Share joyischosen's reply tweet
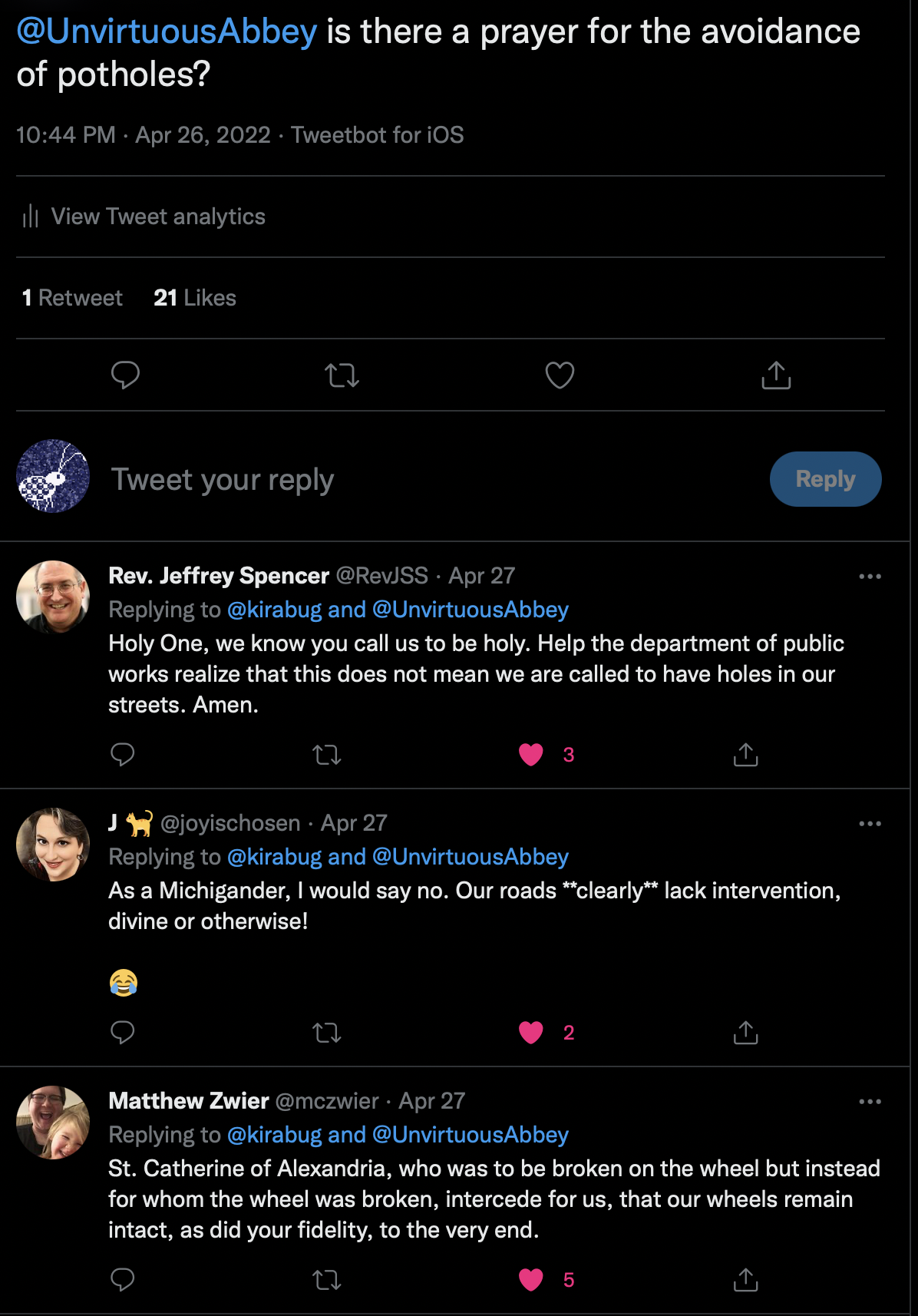Viewport: 918px width, 1316px height. click(x=745, y=1033)
